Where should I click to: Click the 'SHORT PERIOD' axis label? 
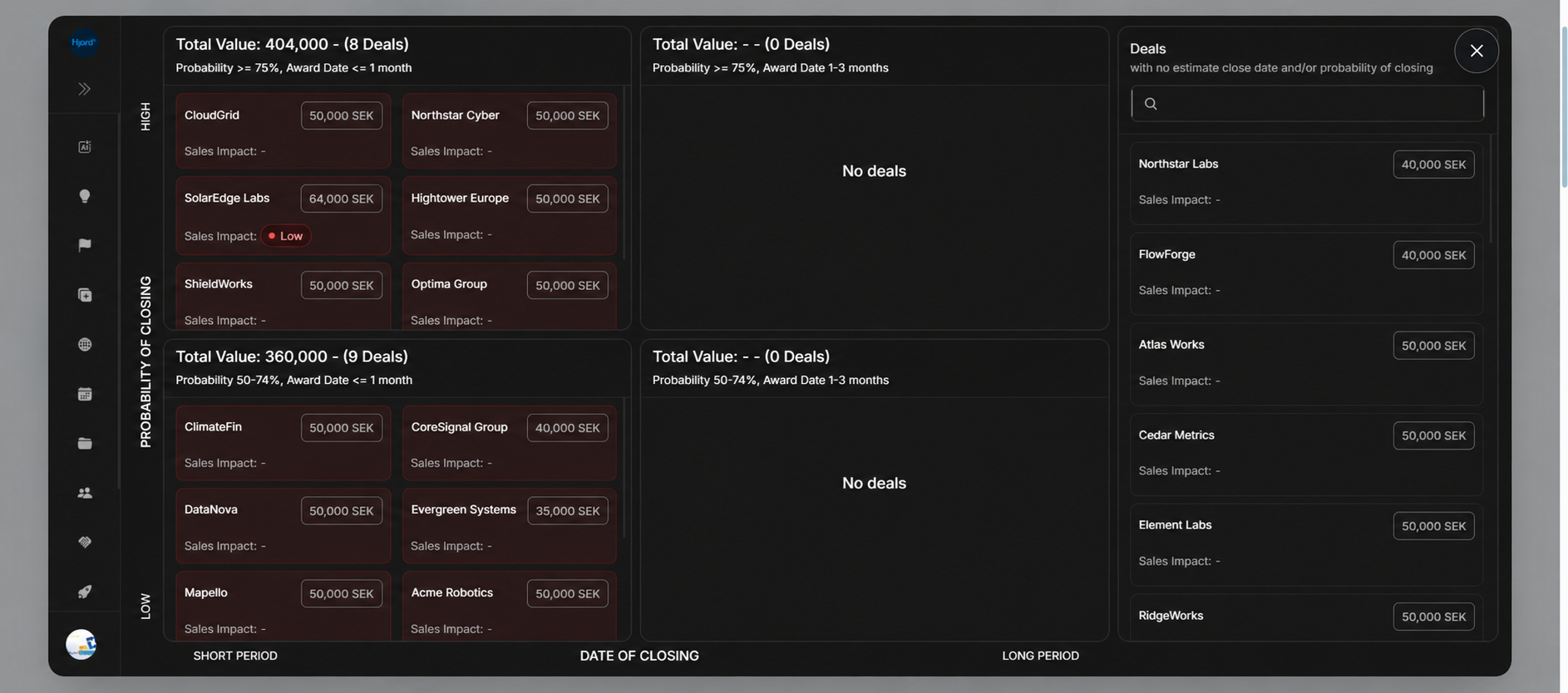tap(235, 656)
